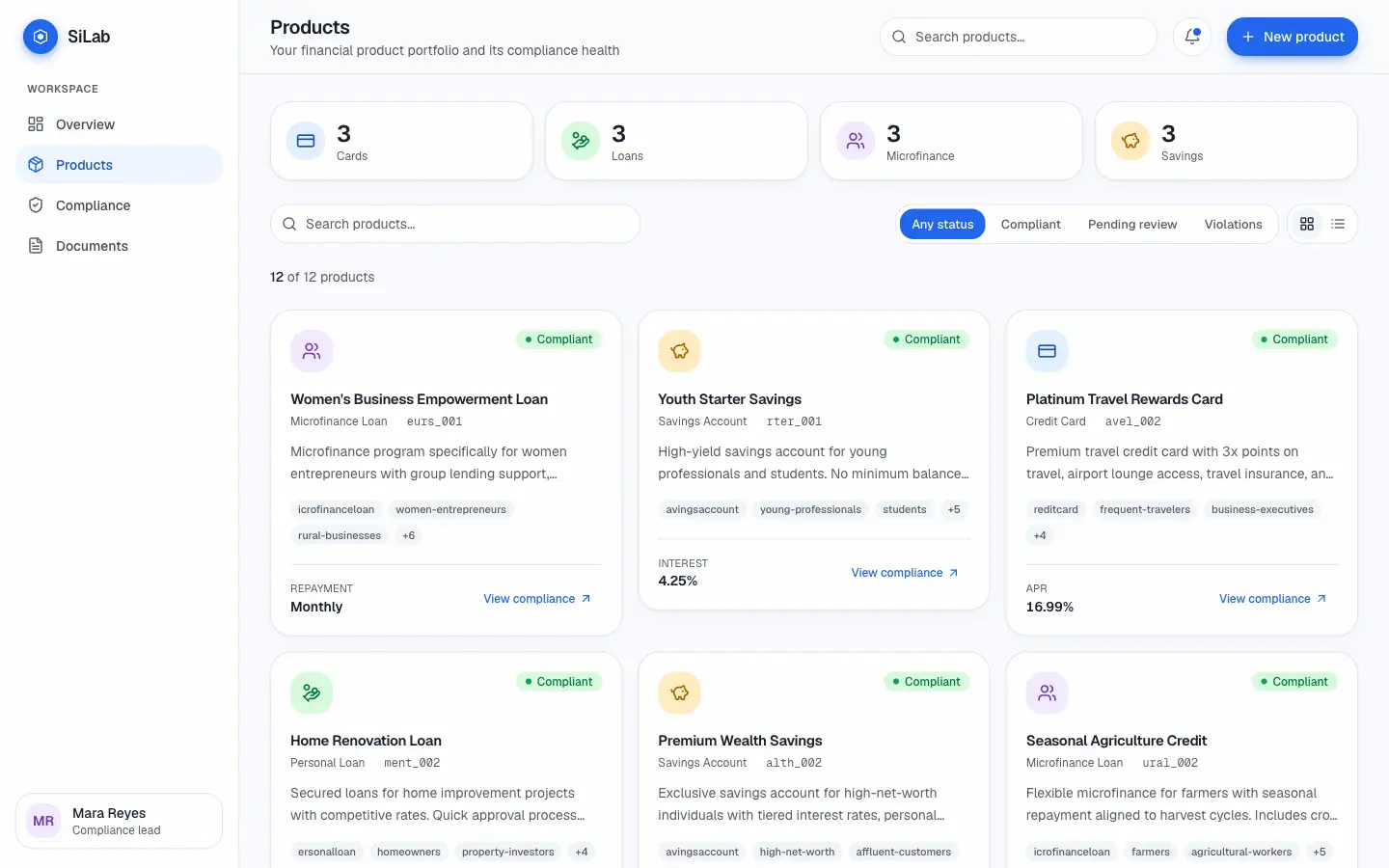Screen dimensions: 1389x868
Task: Click Youth Starter Savings piggy icon
Action: 679,351
